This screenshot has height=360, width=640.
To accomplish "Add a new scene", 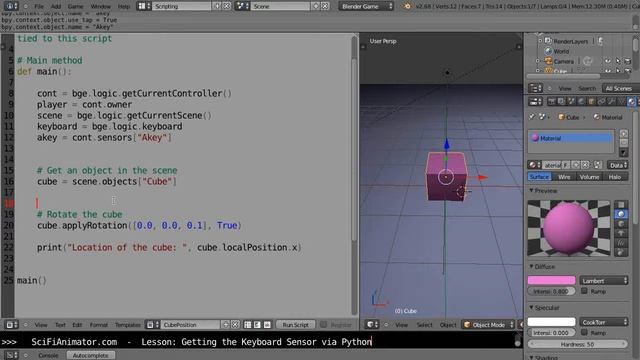I will tap(316, 6).
